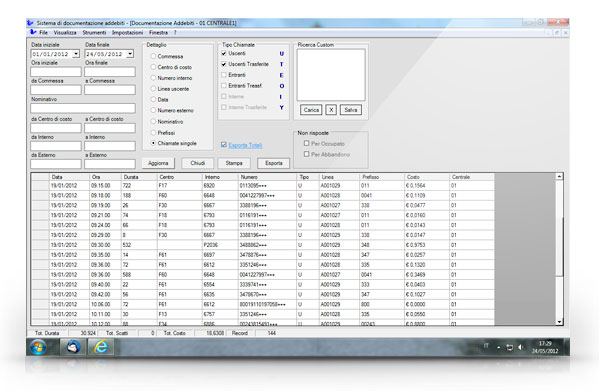Click the Nominativo text field
This screenshot has width=600, height=391.
[x=83, y=108]
